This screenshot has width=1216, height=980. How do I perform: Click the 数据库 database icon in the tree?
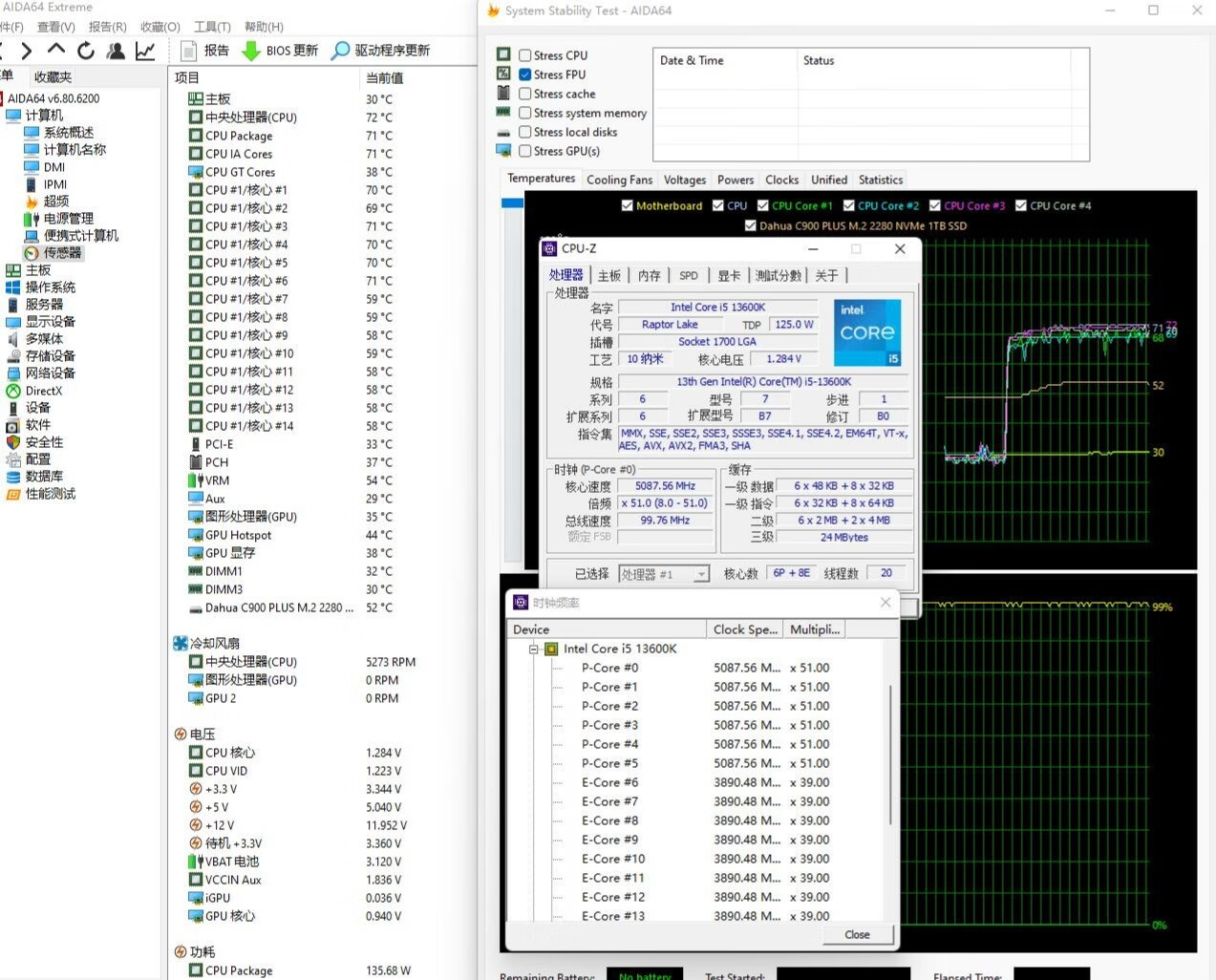click(x=13, y=477)
